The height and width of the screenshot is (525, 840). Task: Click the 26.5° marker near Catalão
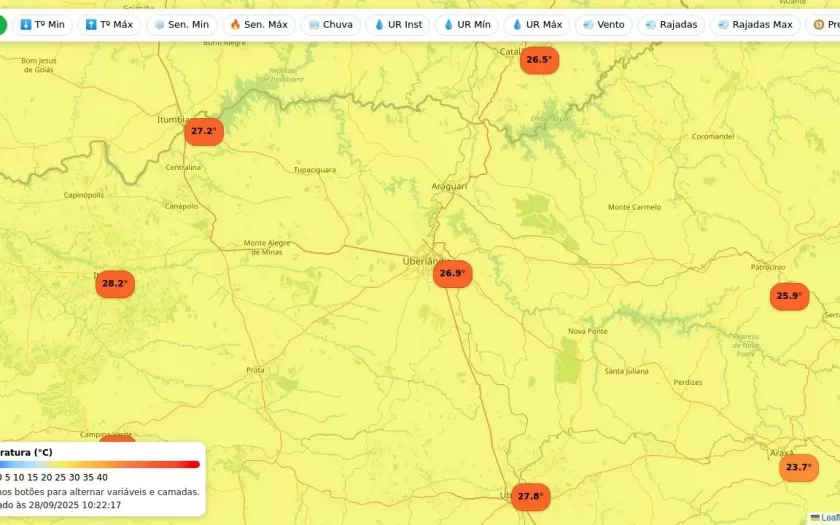coord(538,60)
